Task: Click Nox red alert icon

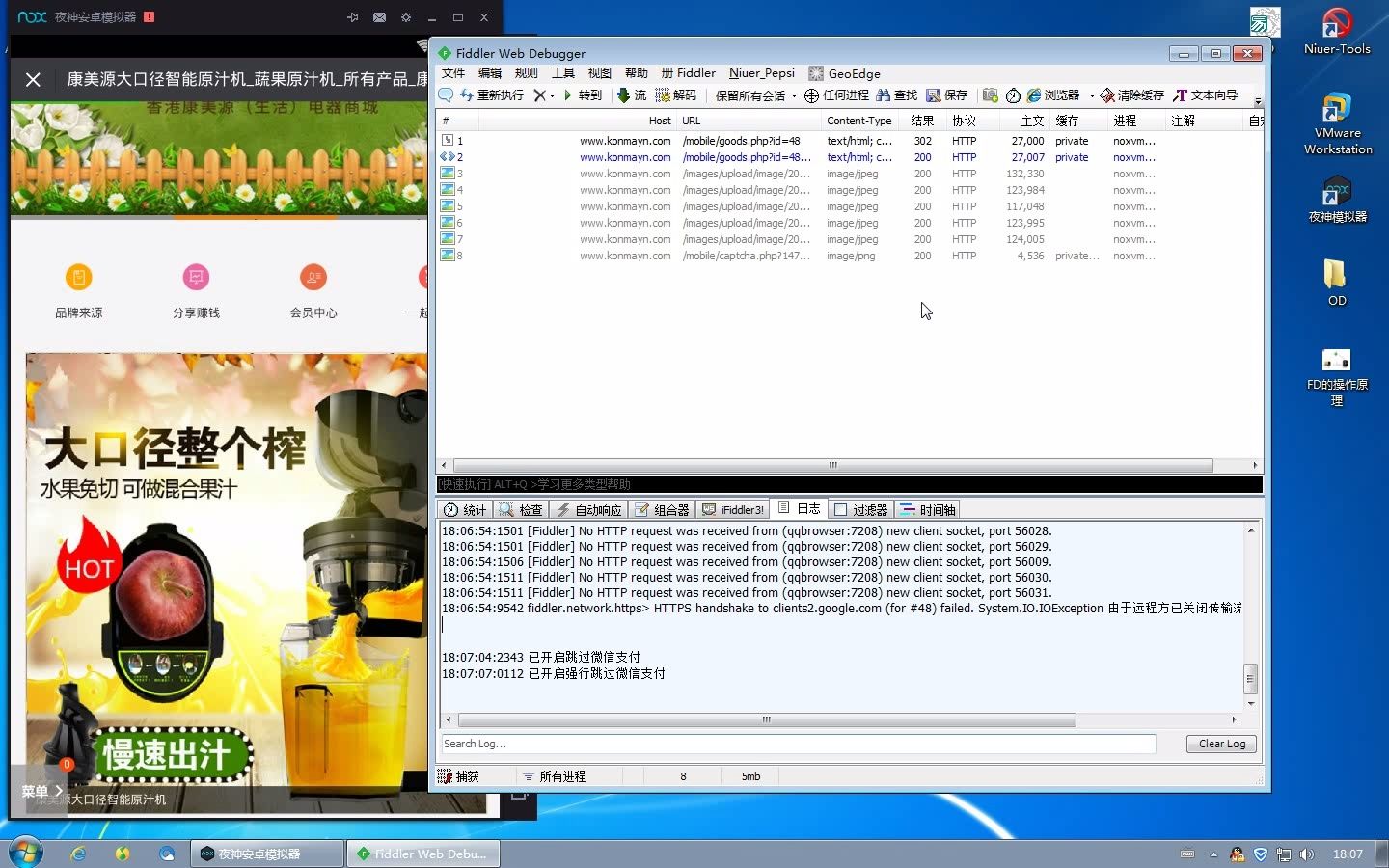Action: click(x=149, y=16)
